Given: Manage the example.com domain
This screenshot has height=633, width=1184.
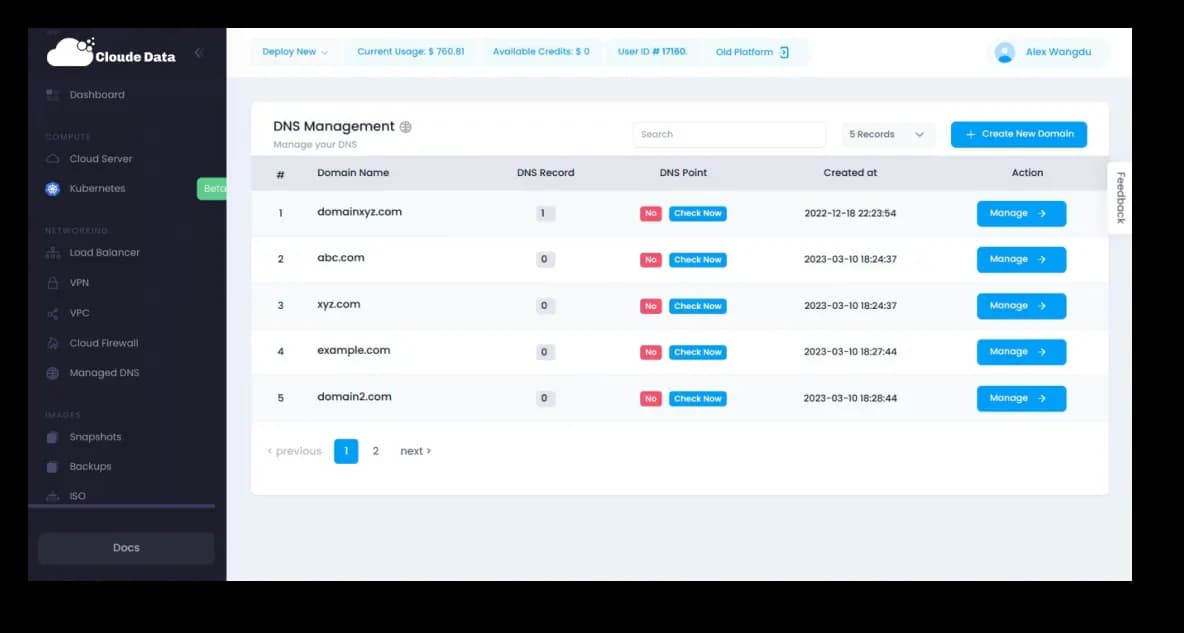Looking at the screenshot, I should 1021,352.
